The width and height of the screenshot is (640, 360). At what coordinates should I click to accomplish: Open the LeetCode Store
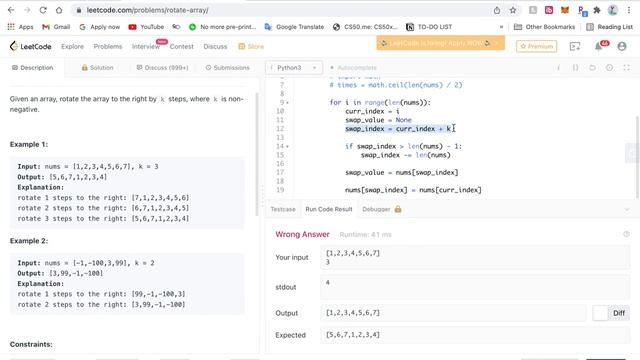(x=251, y=47)
